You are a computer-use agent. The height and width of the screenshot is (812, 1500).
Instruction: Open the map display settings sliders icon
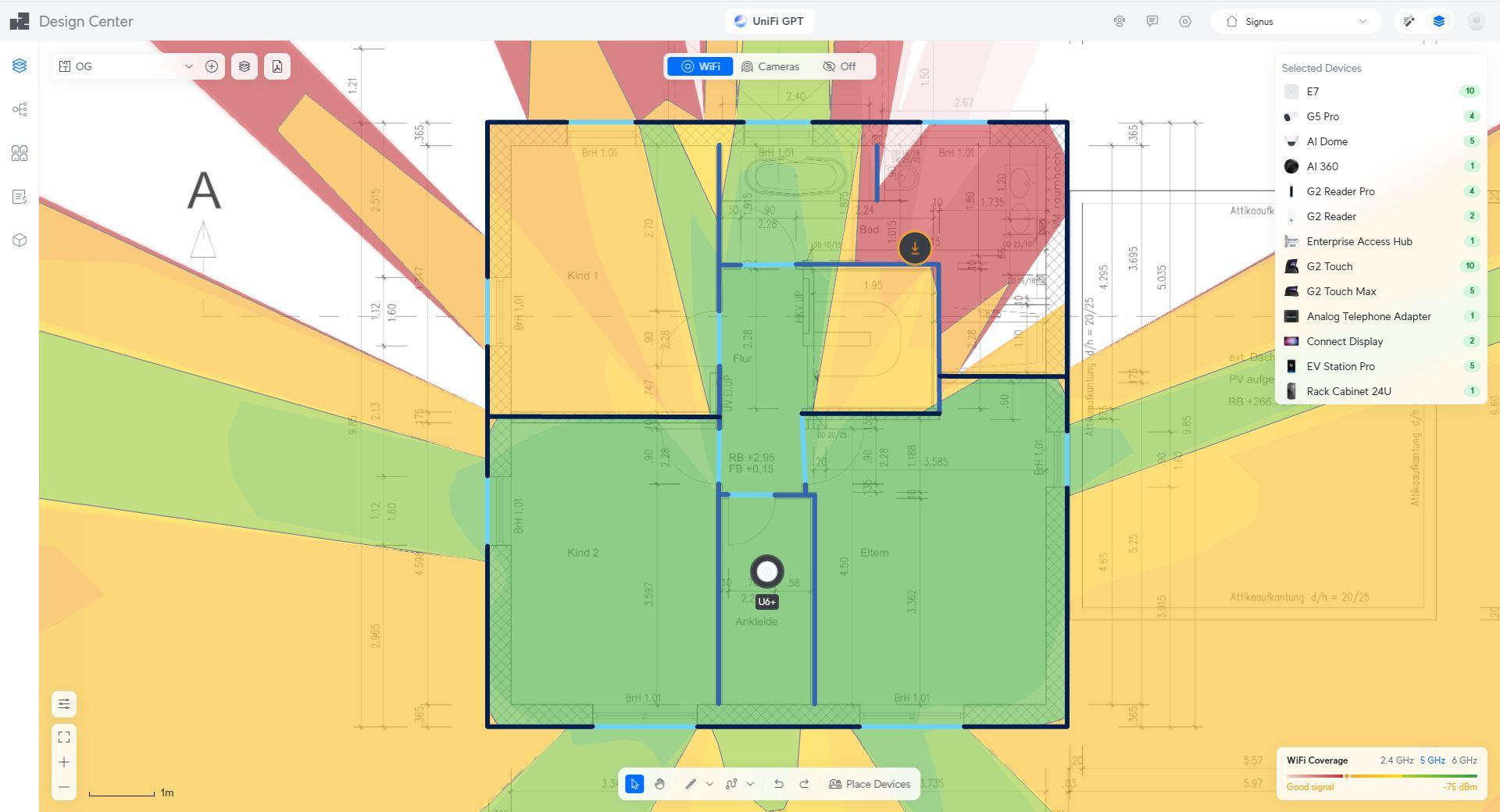pyautogui.click(x=64, y=704)
